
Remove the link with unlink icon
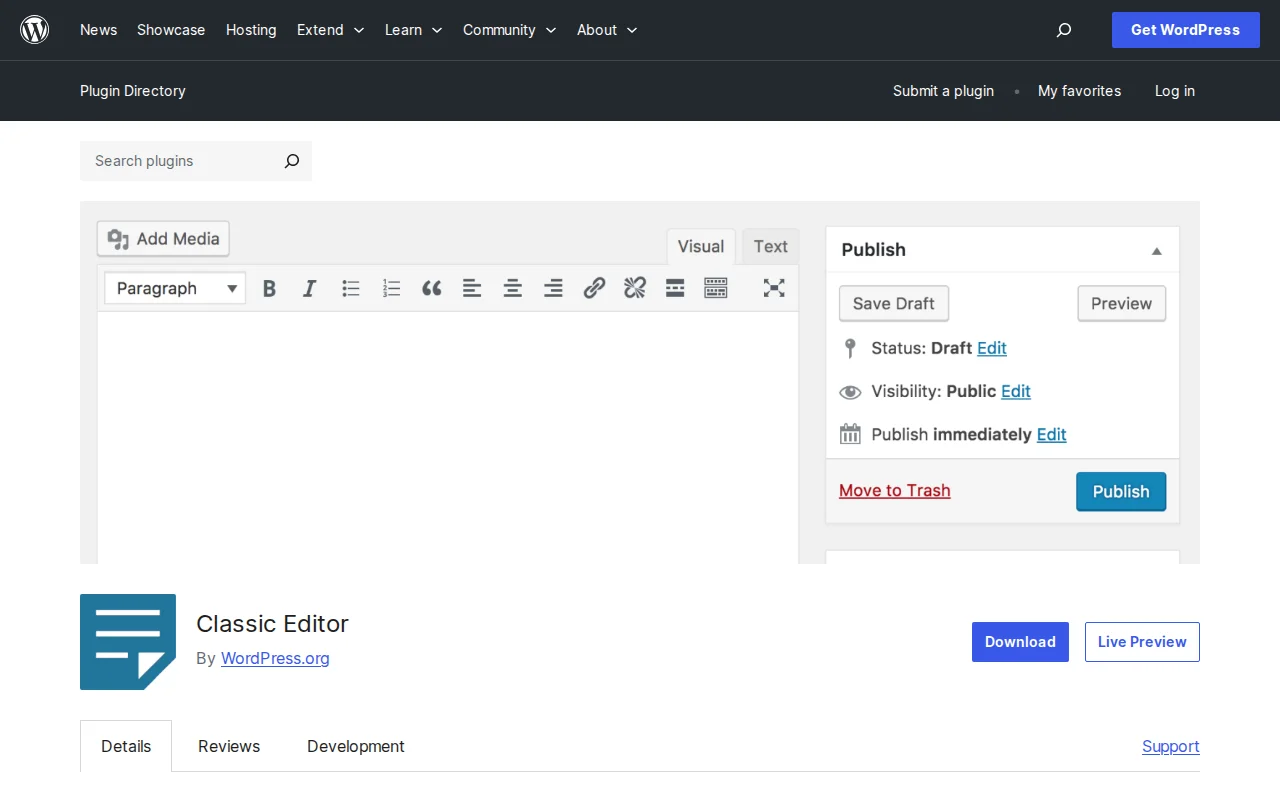[x=634, y=288]
